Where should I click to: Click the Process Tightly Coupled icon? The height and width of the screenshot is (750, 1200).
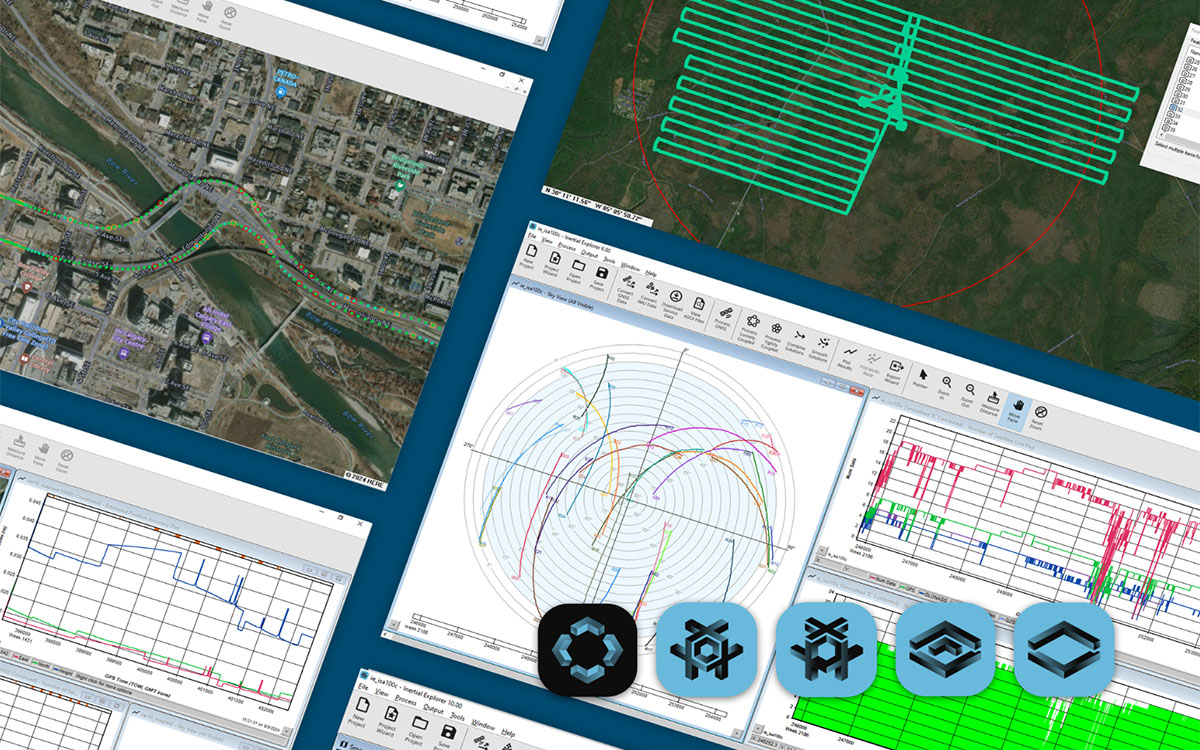click(776, 328)
